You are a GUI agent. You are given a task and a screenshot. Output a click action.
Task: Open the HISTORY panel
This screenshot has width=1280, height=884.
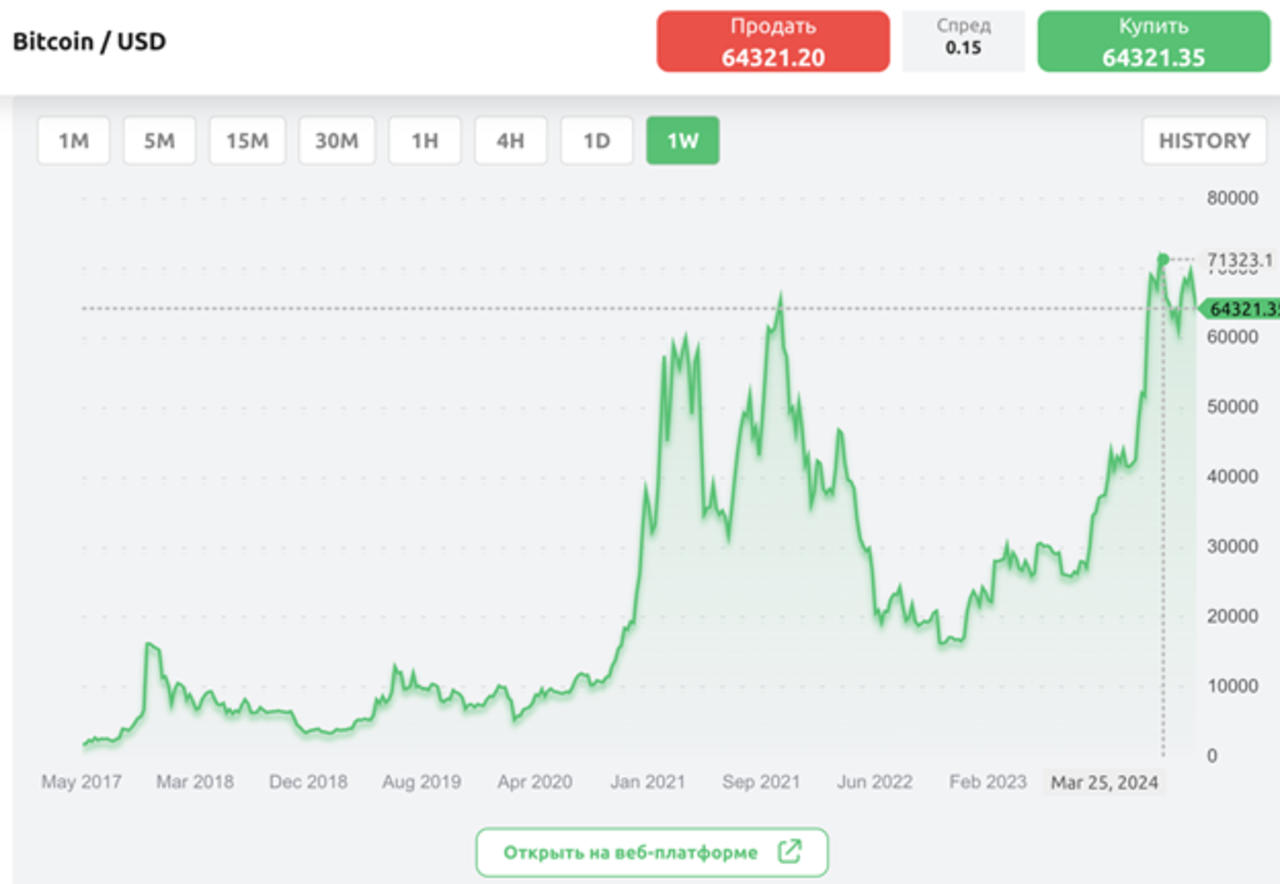[1204, 141]
